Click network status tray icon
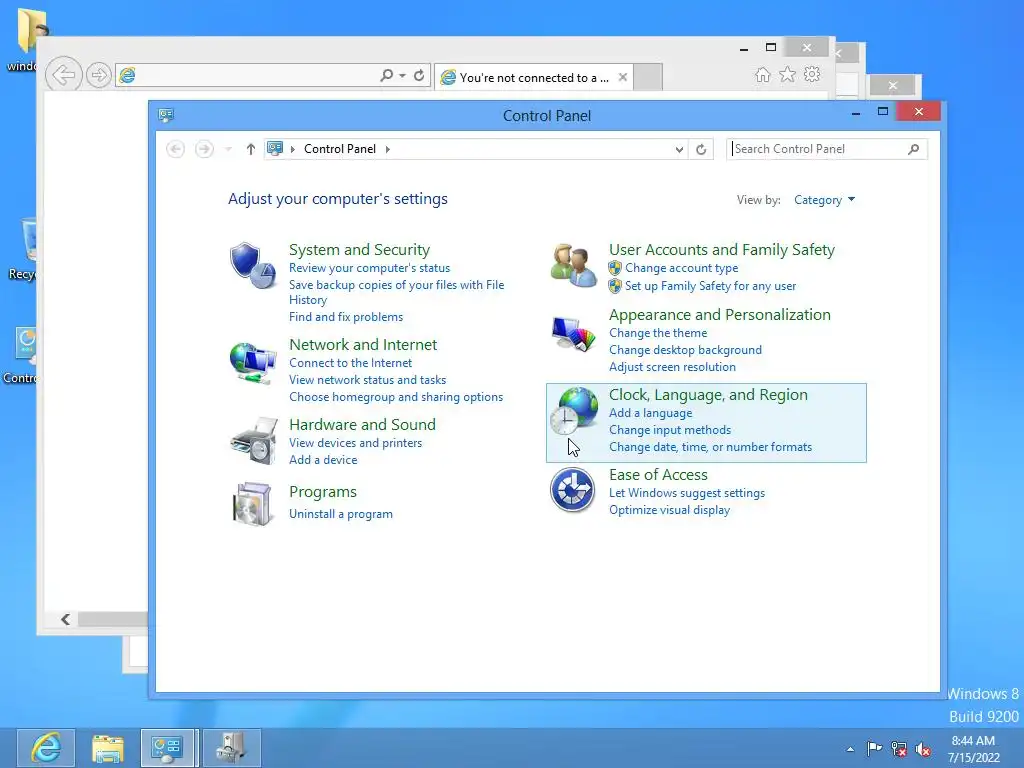This screenshot has height=768, width=1024. pyautogui.click(x=899, y=749)
